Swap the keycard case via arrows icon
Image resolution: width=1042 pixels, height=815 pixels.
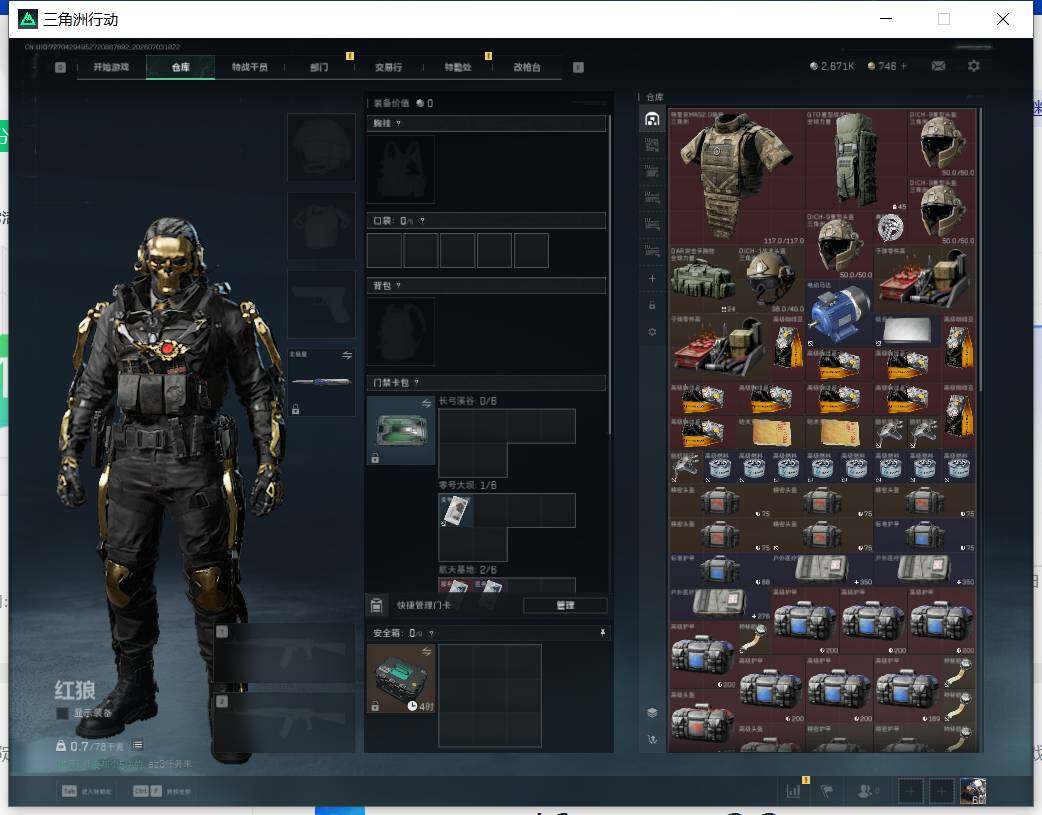click(x=427, y=403)
